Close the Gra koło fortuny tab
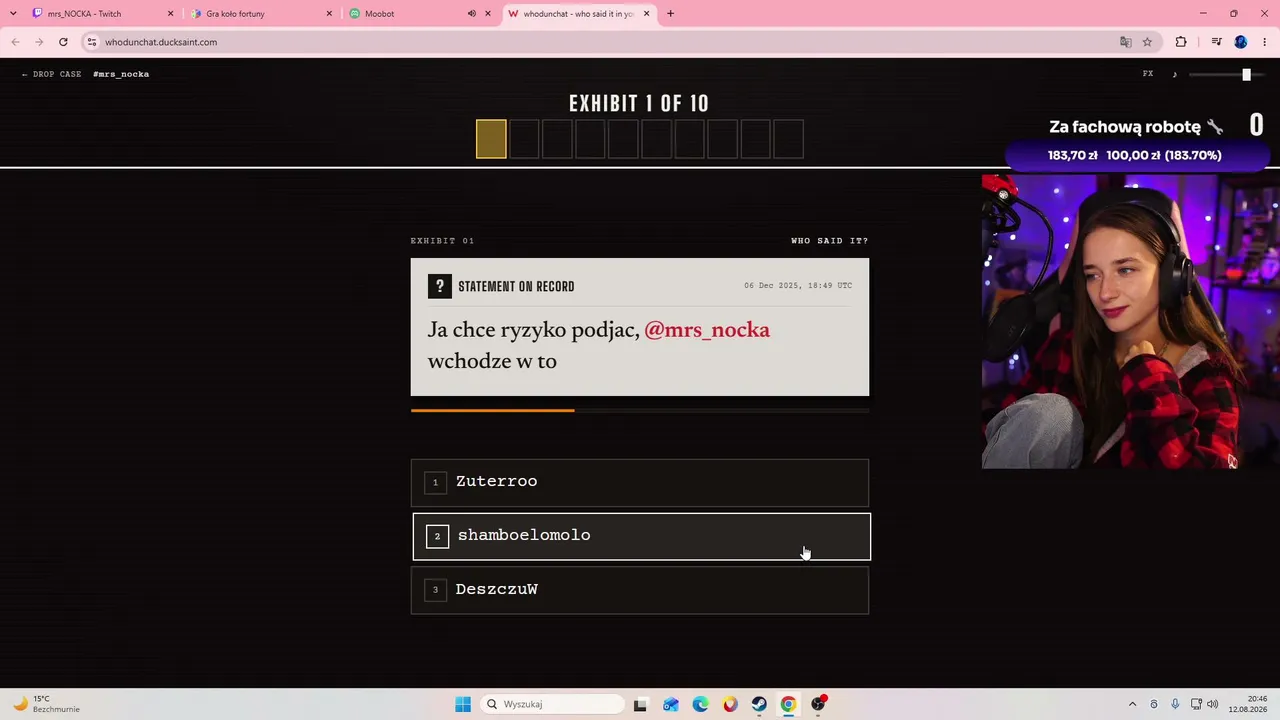The height and width of the screenshot is (720, 1280). click(x=329, y=14)
